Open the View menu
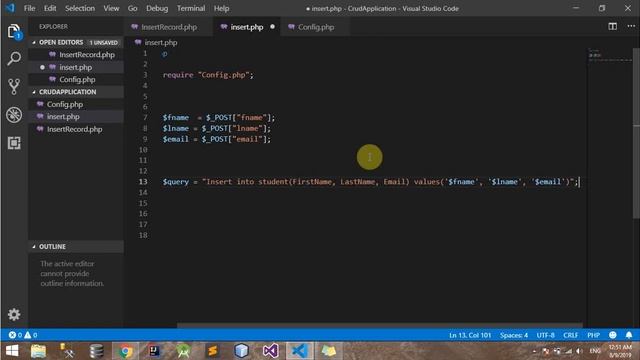The image size is (640, 360). click(111, 8)
